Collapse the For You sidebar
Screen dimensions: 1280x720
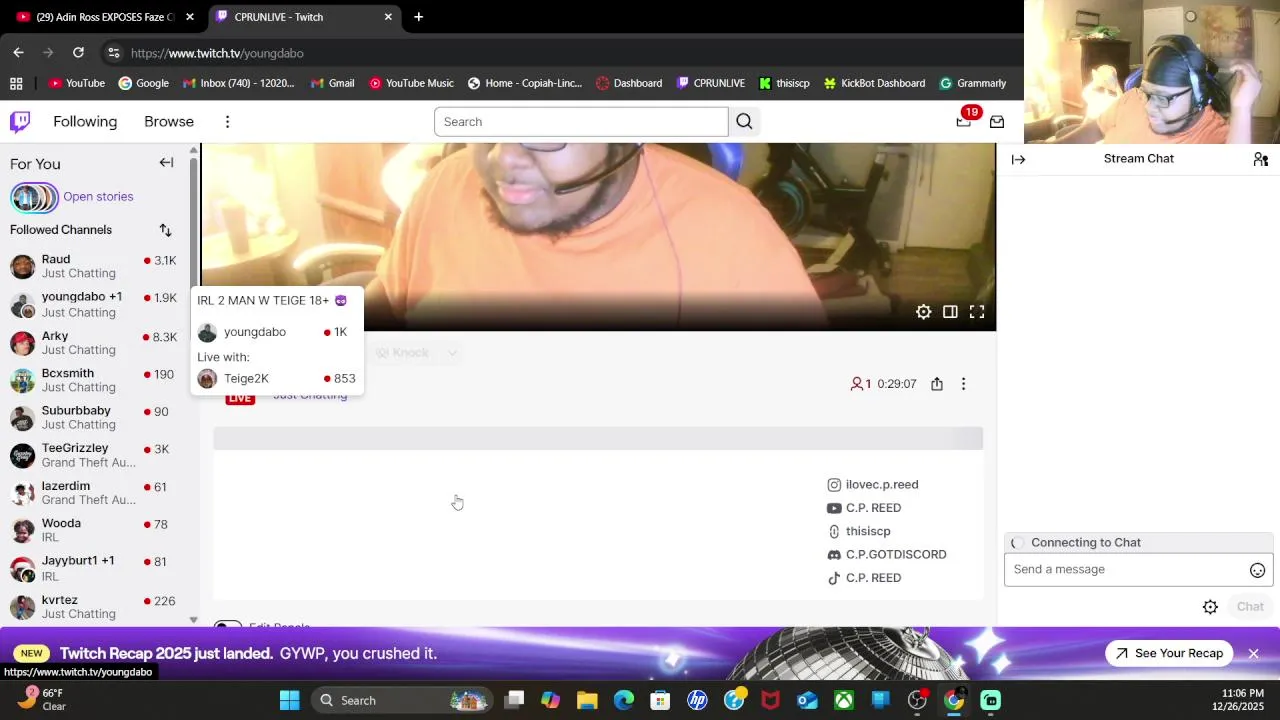tap(166, 163)
